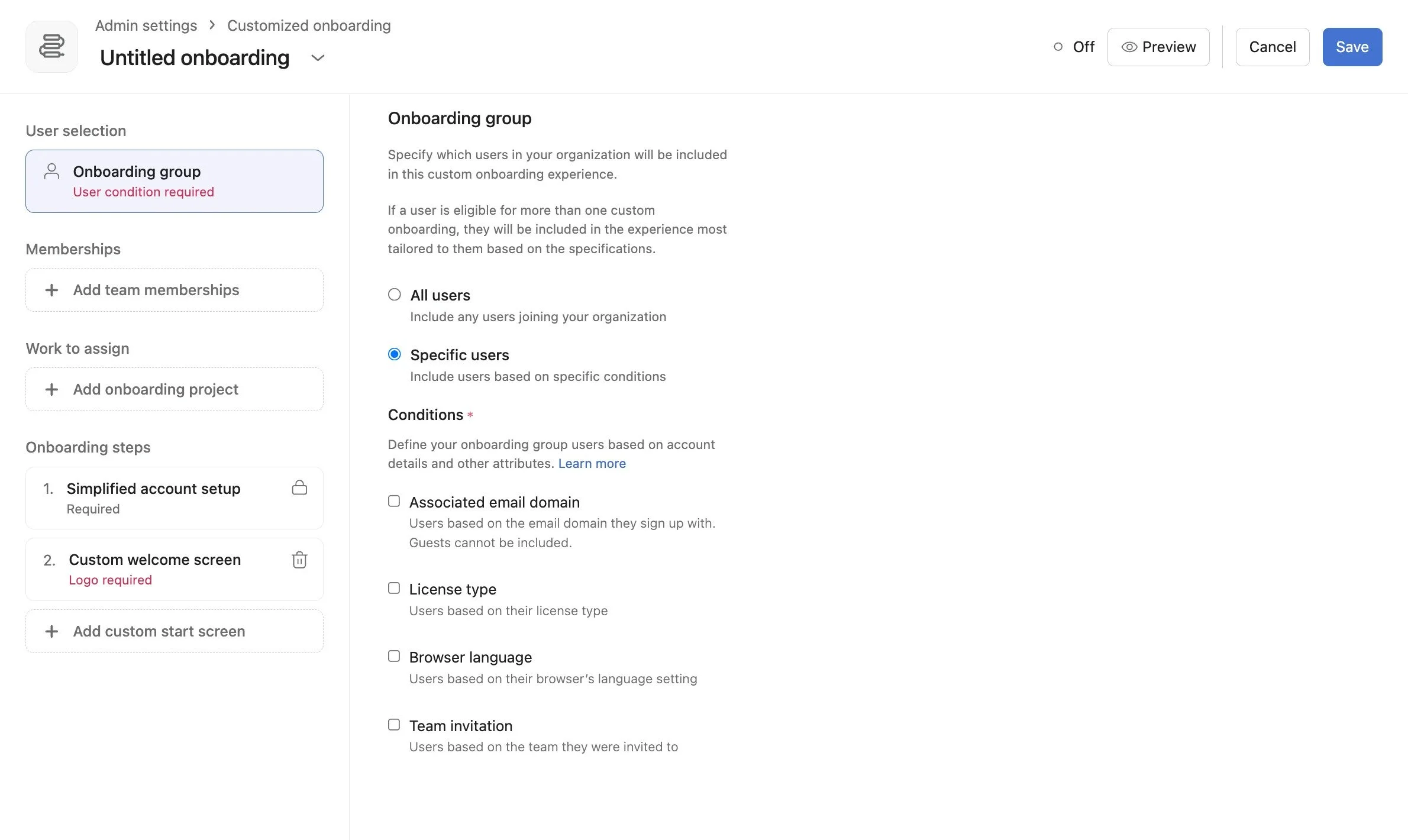The height and width of the screenshot is (840, 1408).
Task: Click the plus icon to add custom start screen
Action: pos(51,631)
